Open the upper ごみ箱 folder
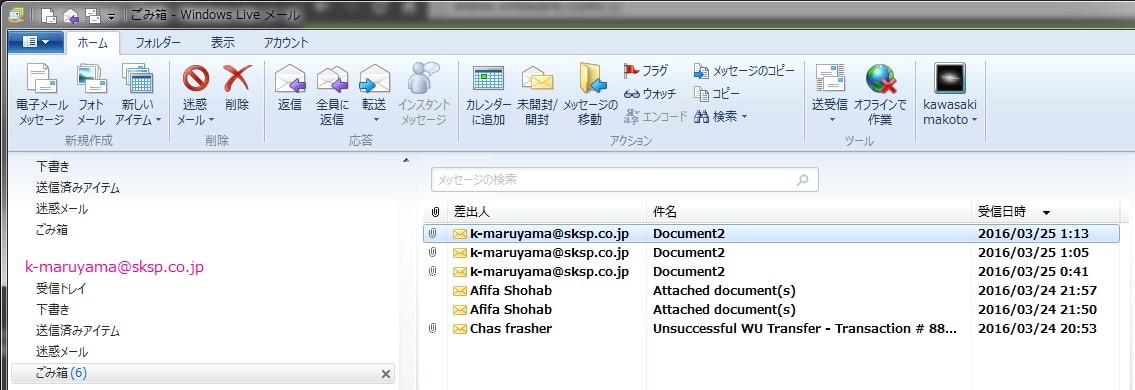The height and width of the screenshot is (390, 1135). [x=52, y=230]
